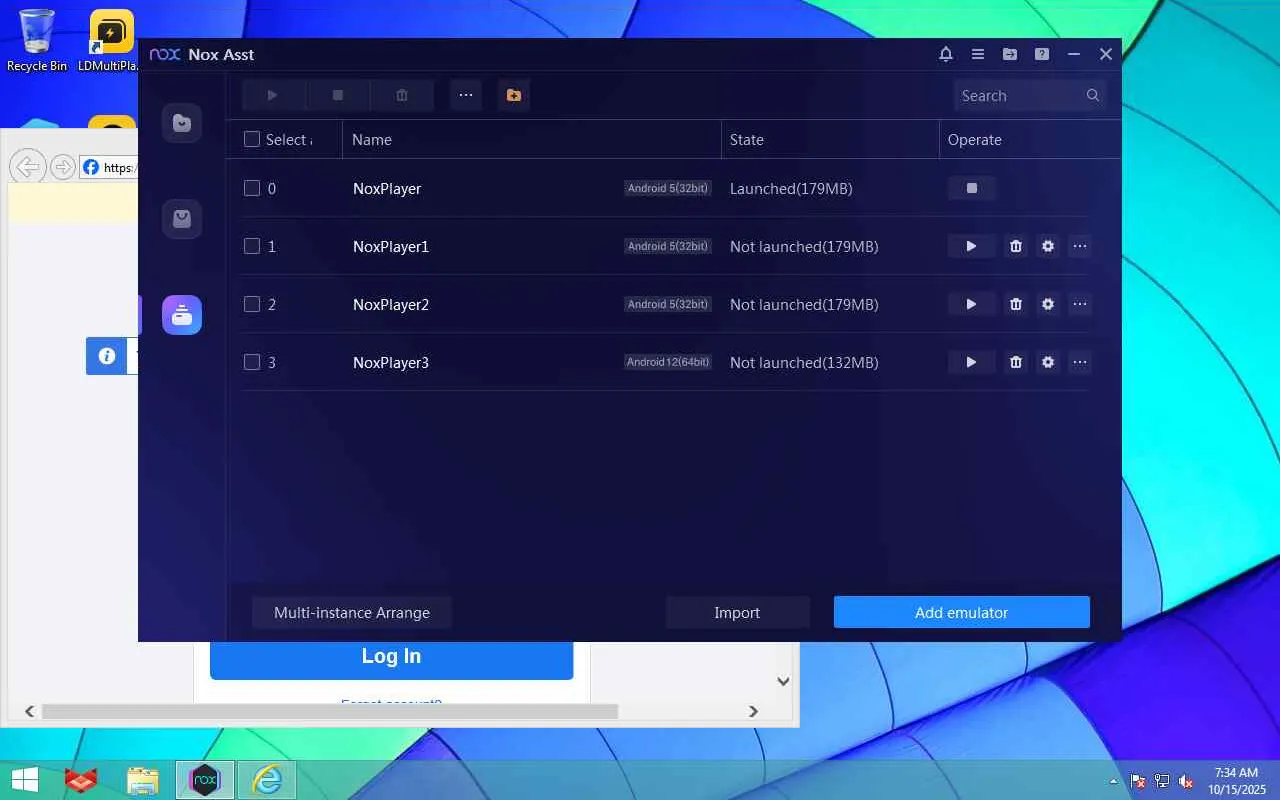Click the batch stop button in toolbar

coord(338,95)
